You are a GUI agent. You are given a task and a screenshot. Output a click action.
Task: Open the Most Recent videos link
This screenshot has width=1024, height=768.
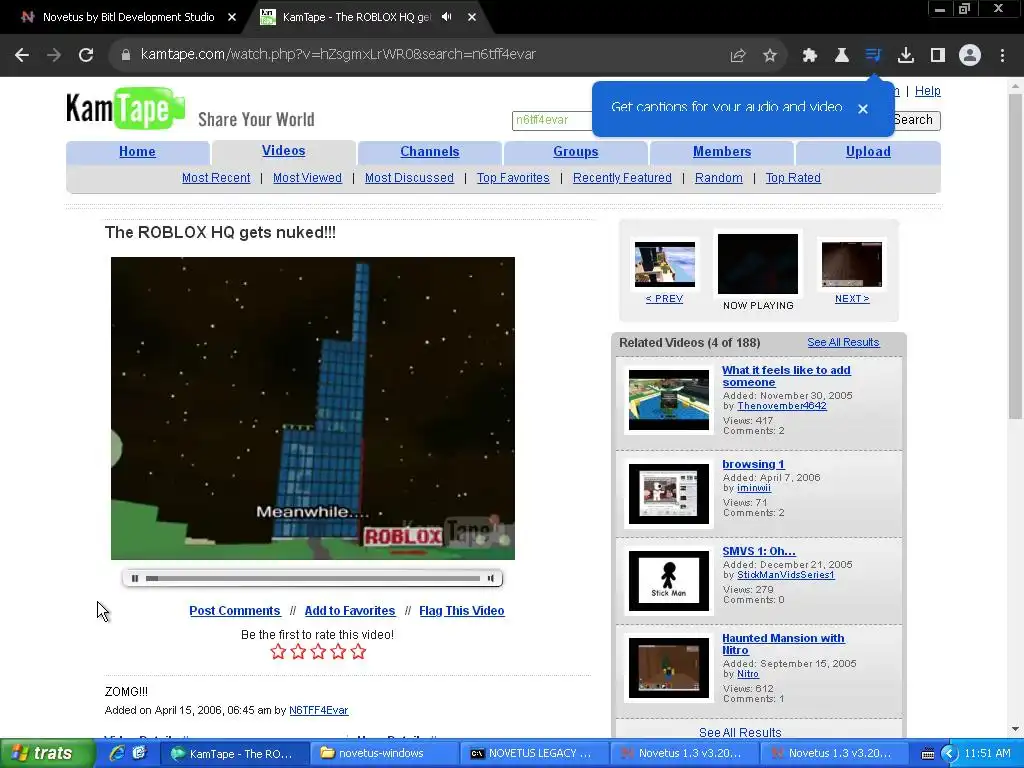(x=216, y=178)
